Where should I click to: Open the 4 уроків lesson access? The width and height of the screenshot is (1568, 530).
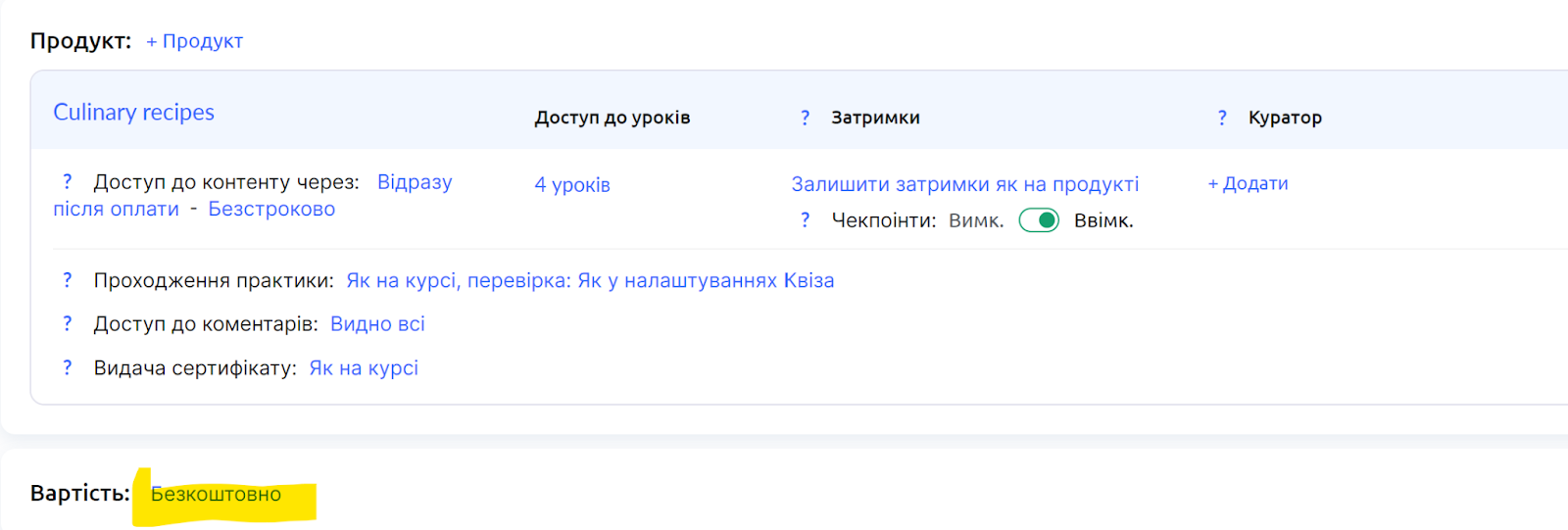[x=572, y=184]
